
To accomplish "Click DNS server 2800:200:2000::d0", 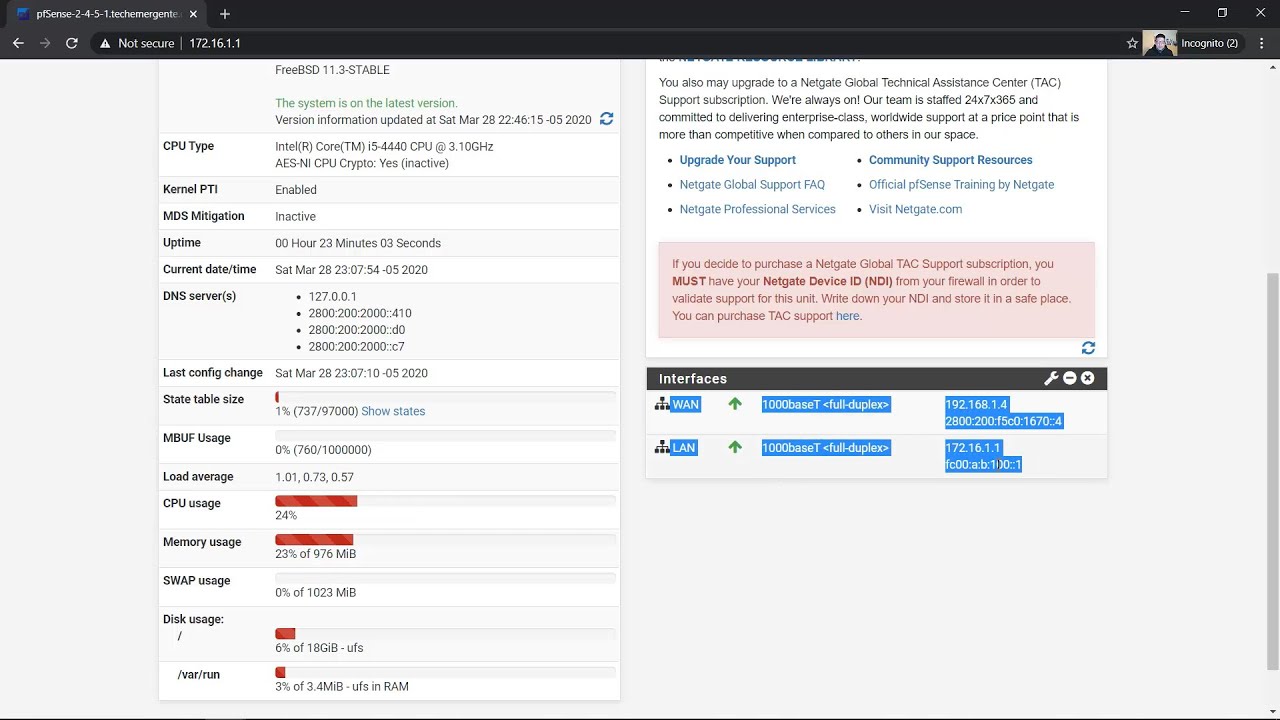I will [357, 330].
